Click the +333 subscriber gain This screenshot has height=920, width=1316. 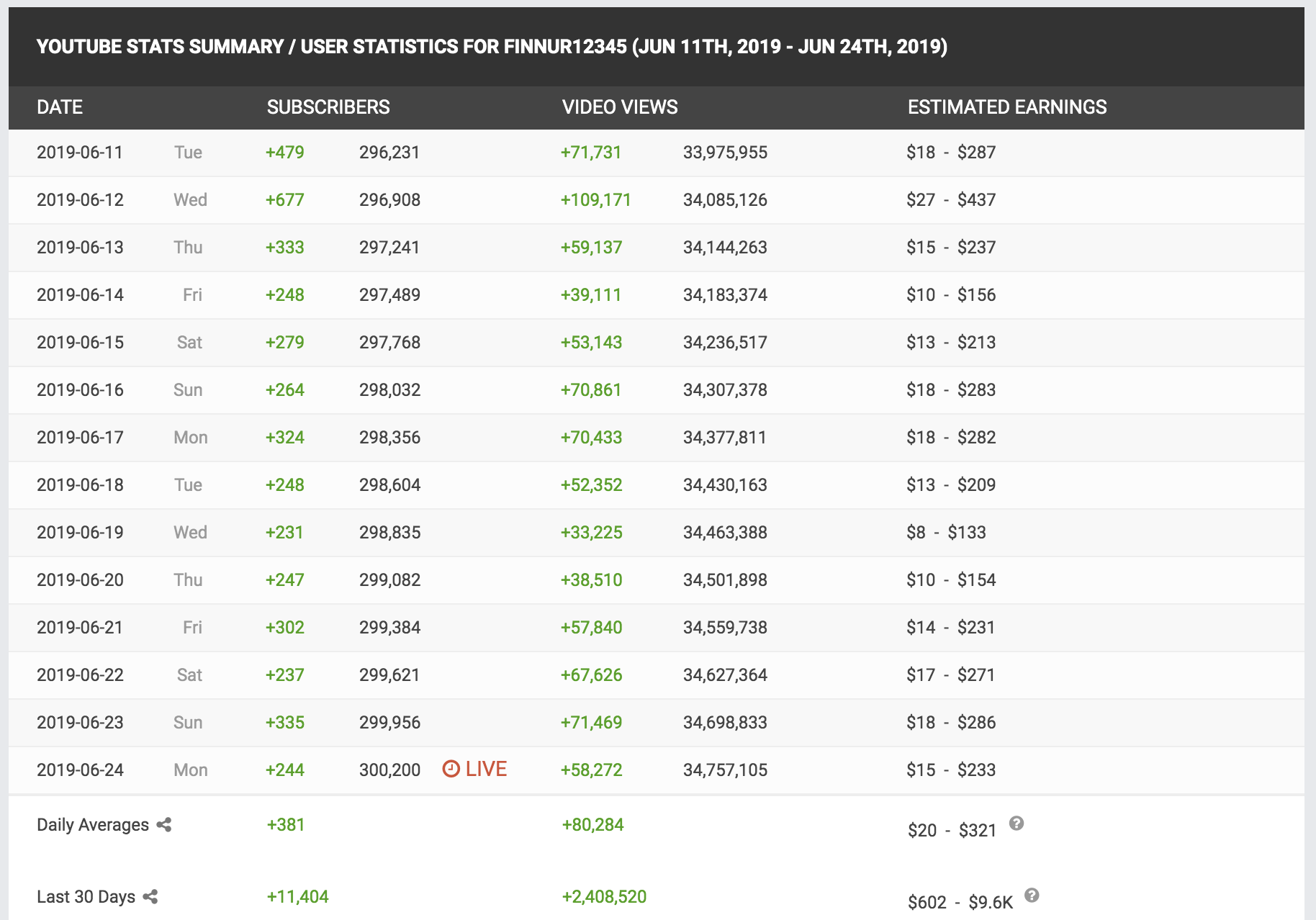(x=285, y=248)
